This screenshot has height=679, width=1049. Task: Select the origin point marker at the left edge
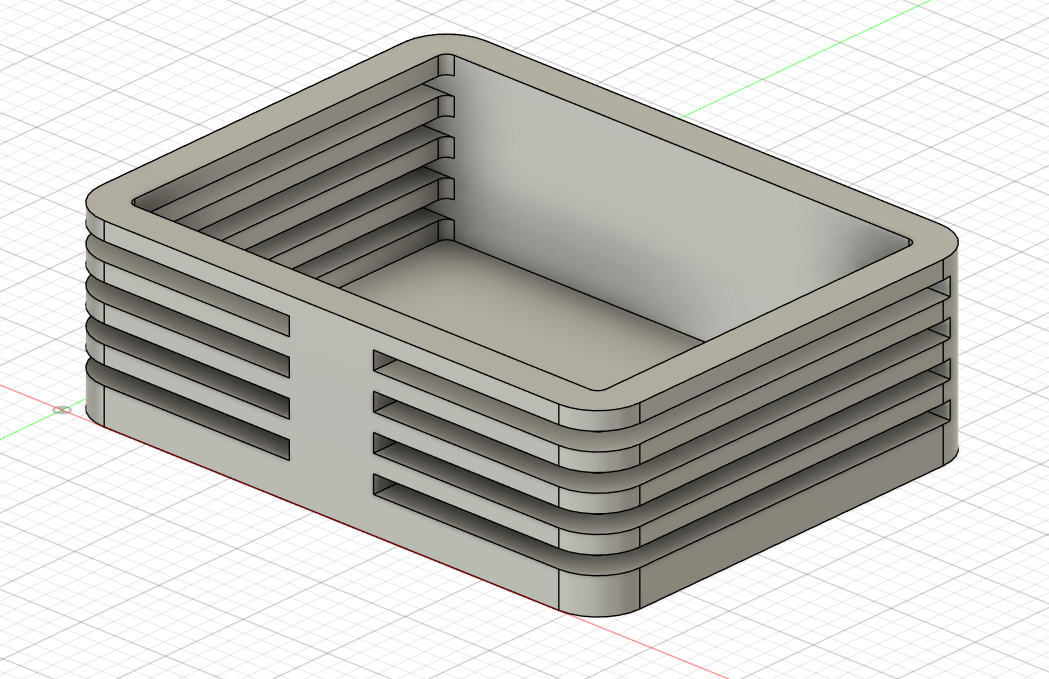(x=62, y=410)
